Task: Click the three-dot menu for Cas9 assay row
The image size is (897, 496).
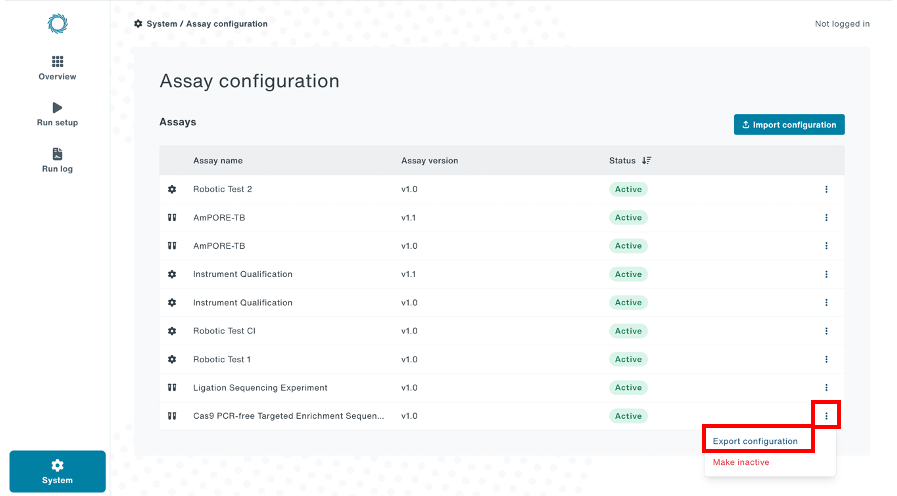Action: pyautogui.click(x=826, y=416)
